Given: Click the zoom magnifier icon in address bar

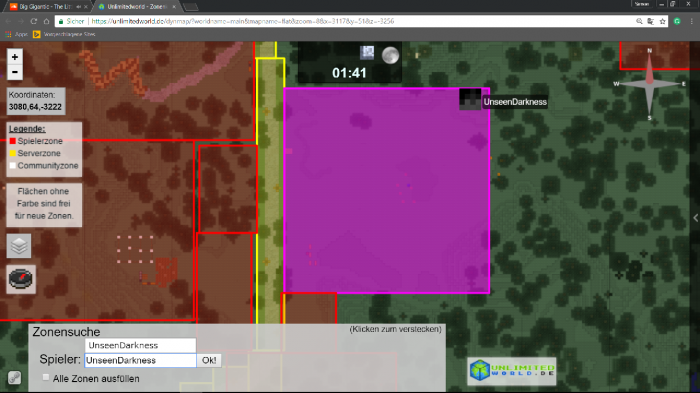Looking at the screenshot, I should click(x=639, y=21).
